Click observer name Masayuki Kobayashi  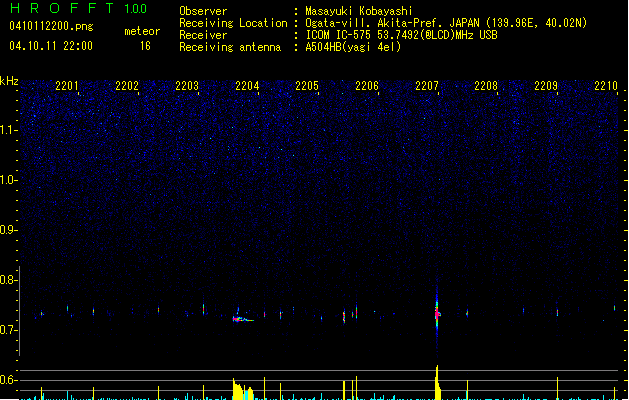[x=359, y=11]
